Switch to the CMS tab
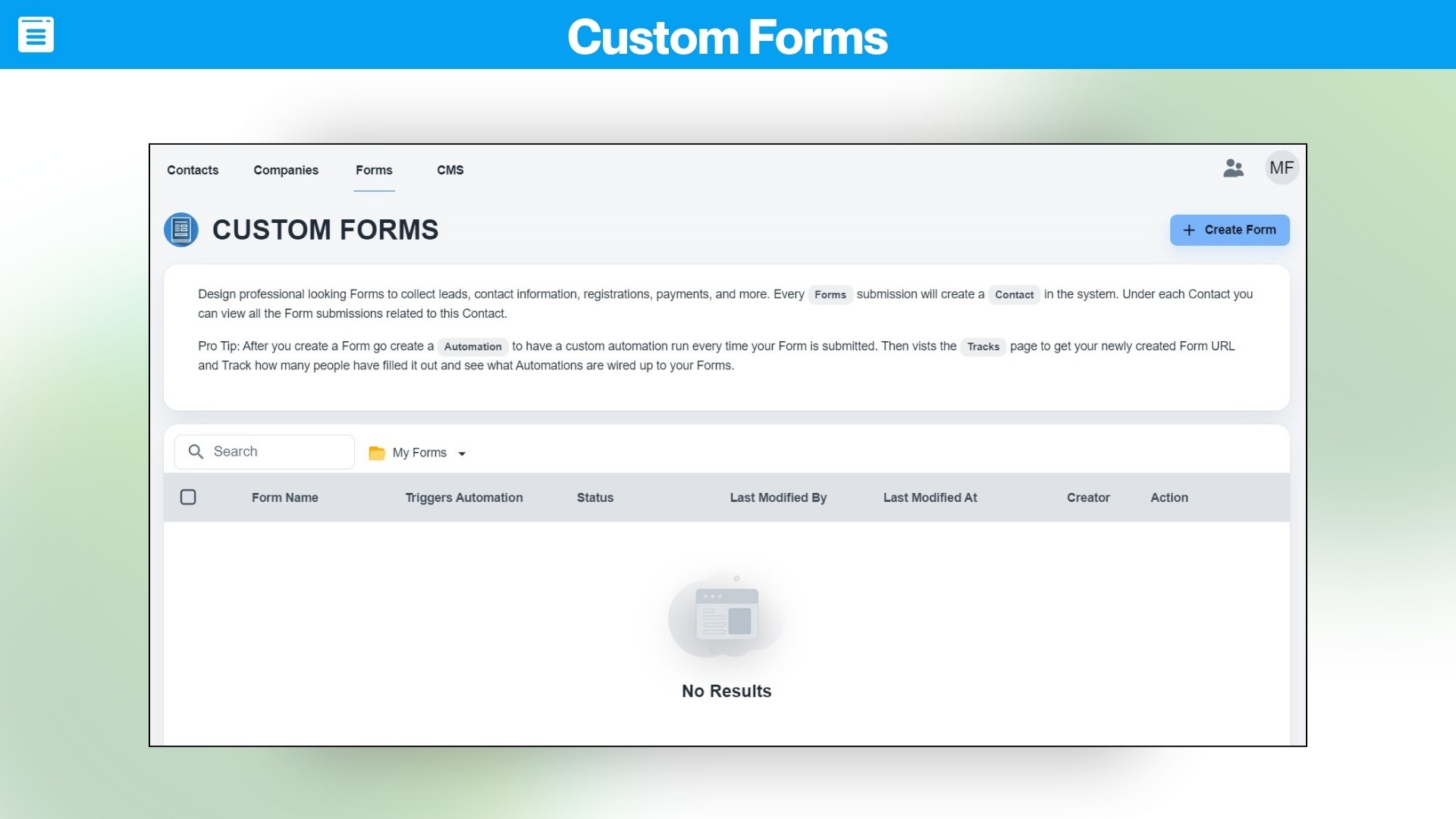The image size is (1456, 819). [x=450, y=170]
